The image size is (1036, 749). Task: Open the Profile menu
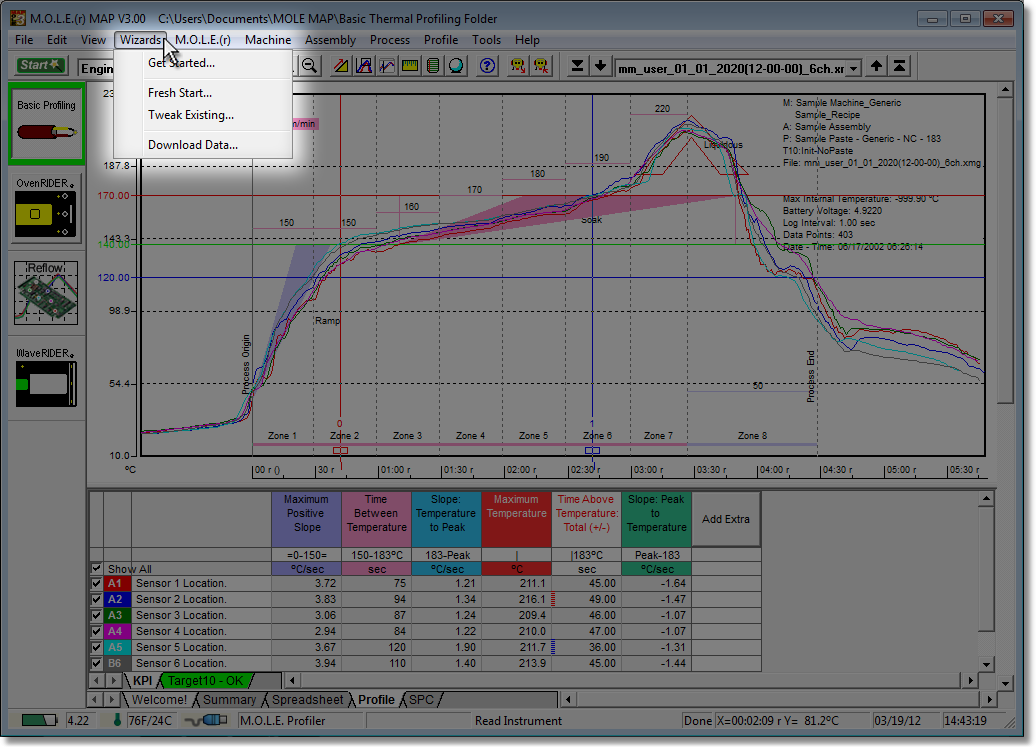click(441, 40)
